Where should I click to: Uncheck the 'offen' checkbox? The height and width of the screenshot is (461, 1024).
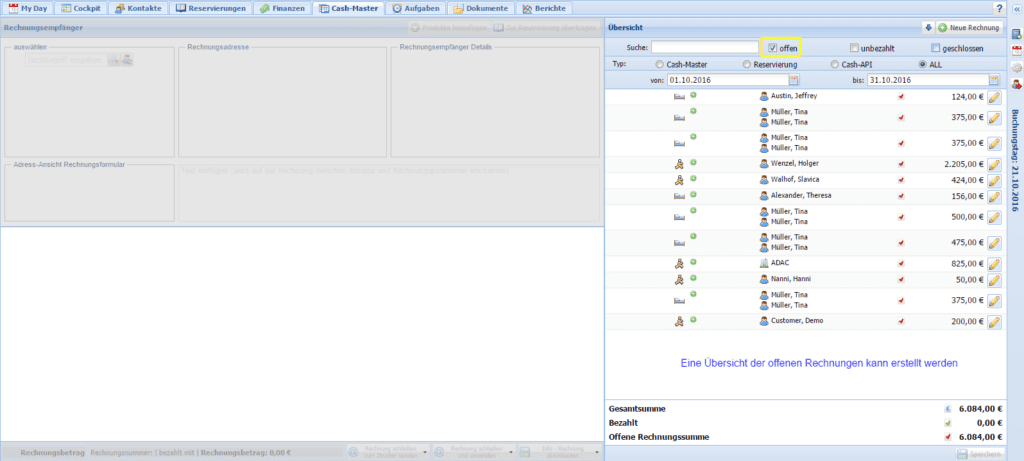(772, 47)
